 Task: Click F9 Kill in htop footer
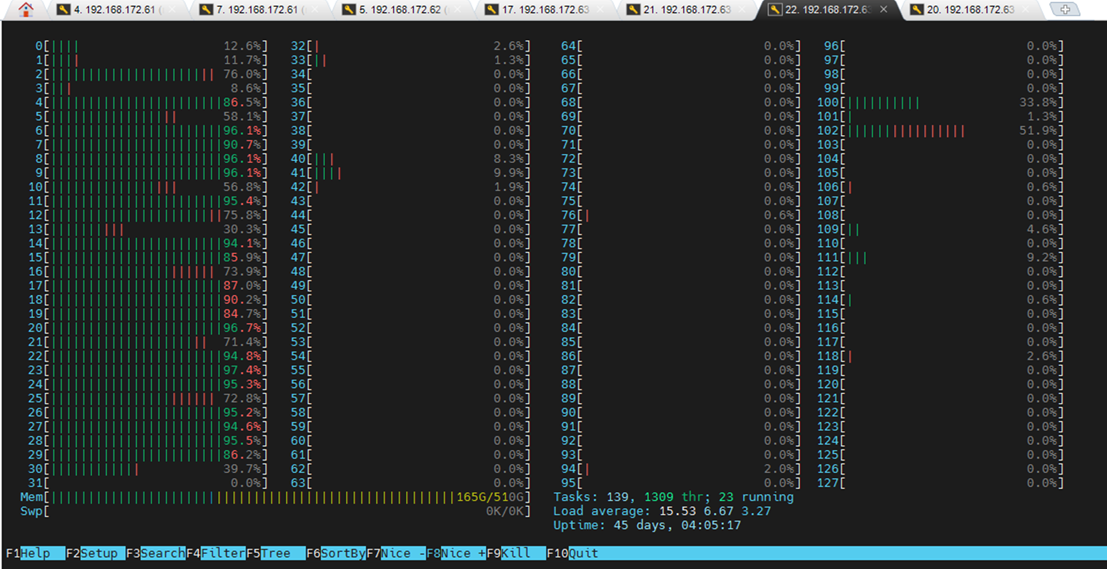pos(515,553)
